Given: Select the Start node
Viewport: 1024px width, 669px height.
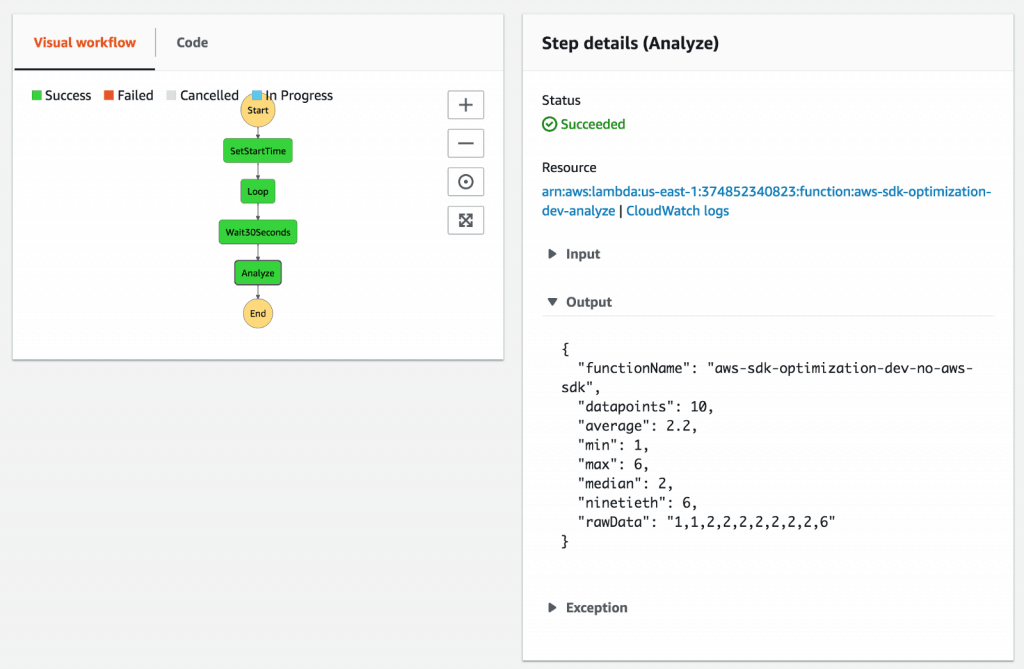Looking at the screenshot, I should [x=257, y=110].
